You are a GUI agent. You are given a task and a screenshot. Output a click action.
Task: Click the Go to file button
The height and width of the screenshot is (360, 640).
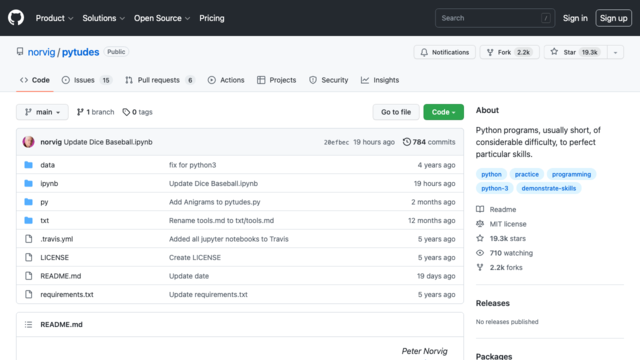(396, 112)
